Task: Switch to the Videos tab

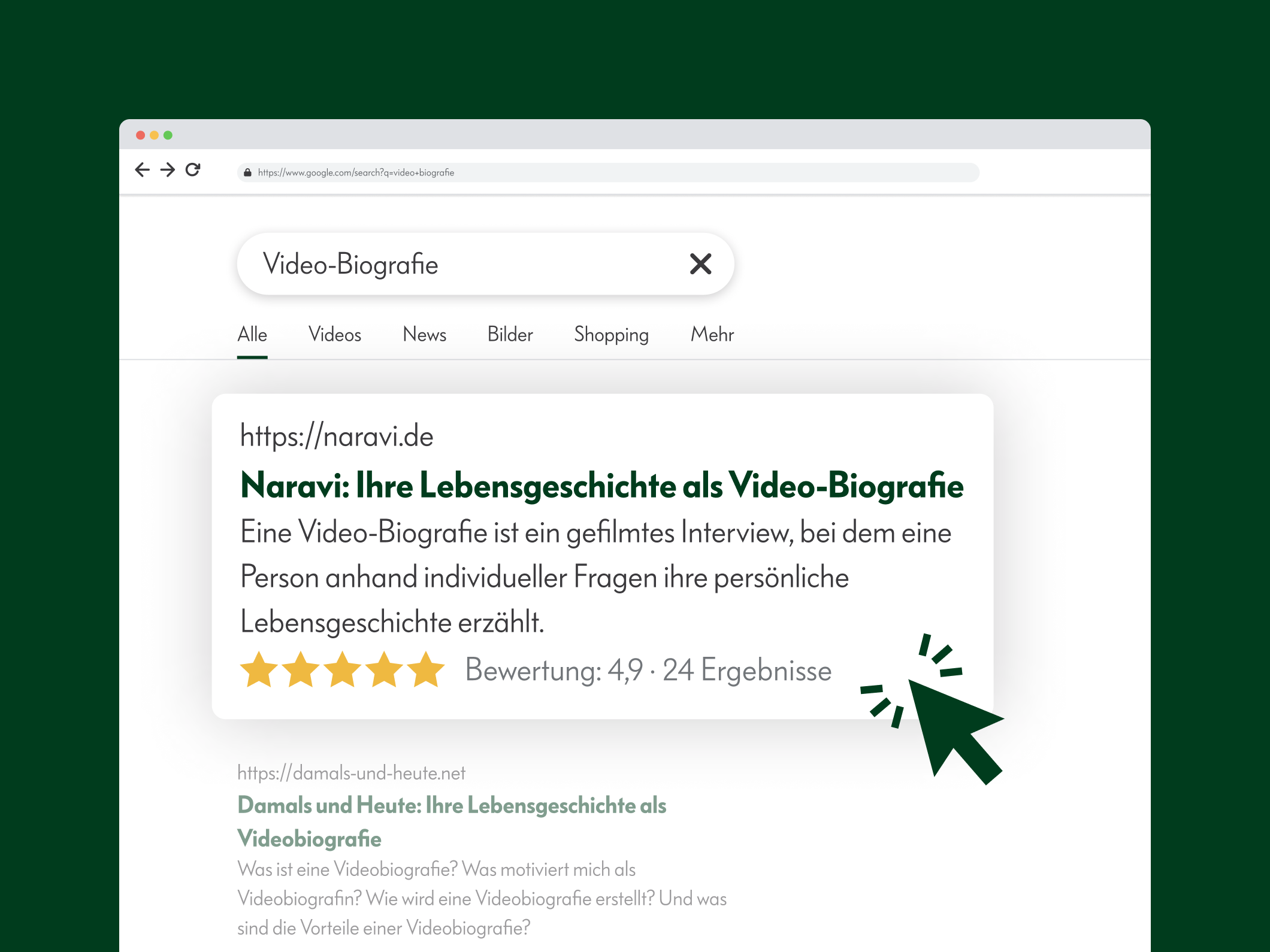Action: point(335,334)
